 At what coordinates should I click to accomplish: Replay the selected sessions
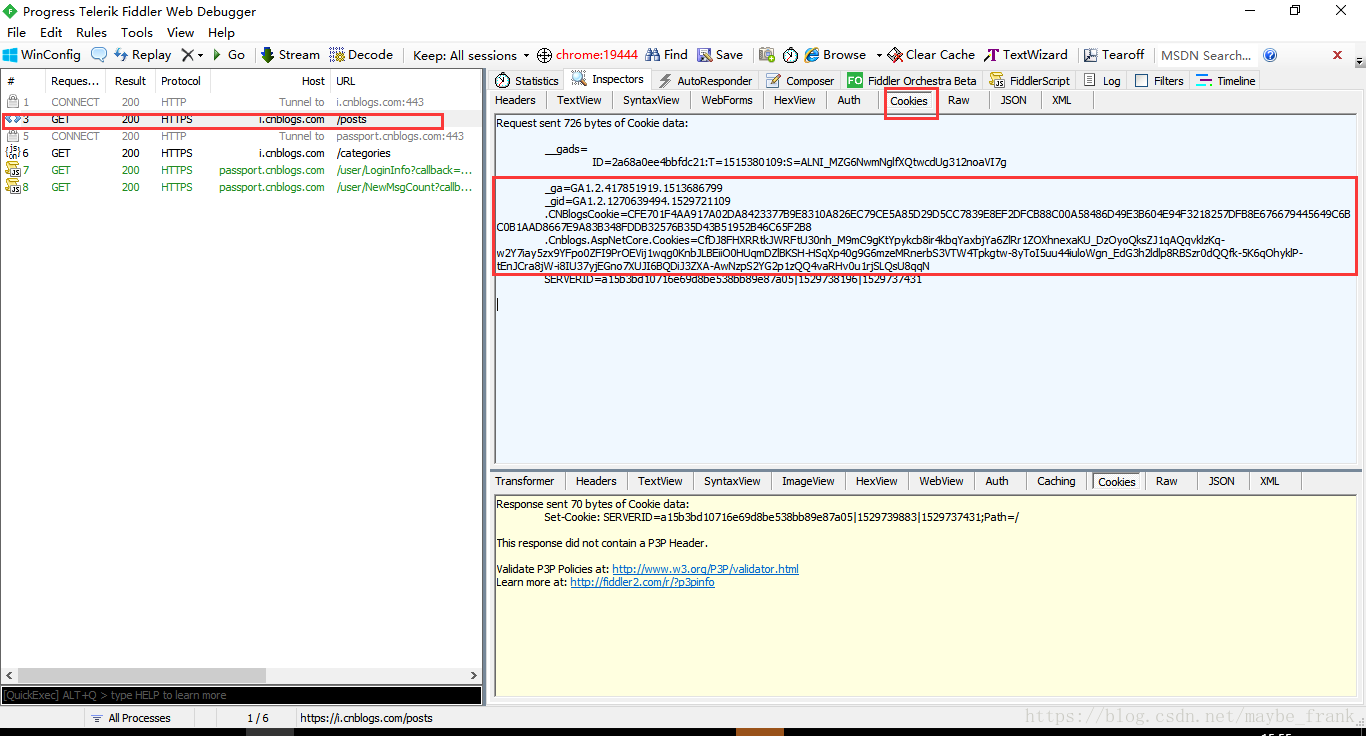[x=142, y=55]
